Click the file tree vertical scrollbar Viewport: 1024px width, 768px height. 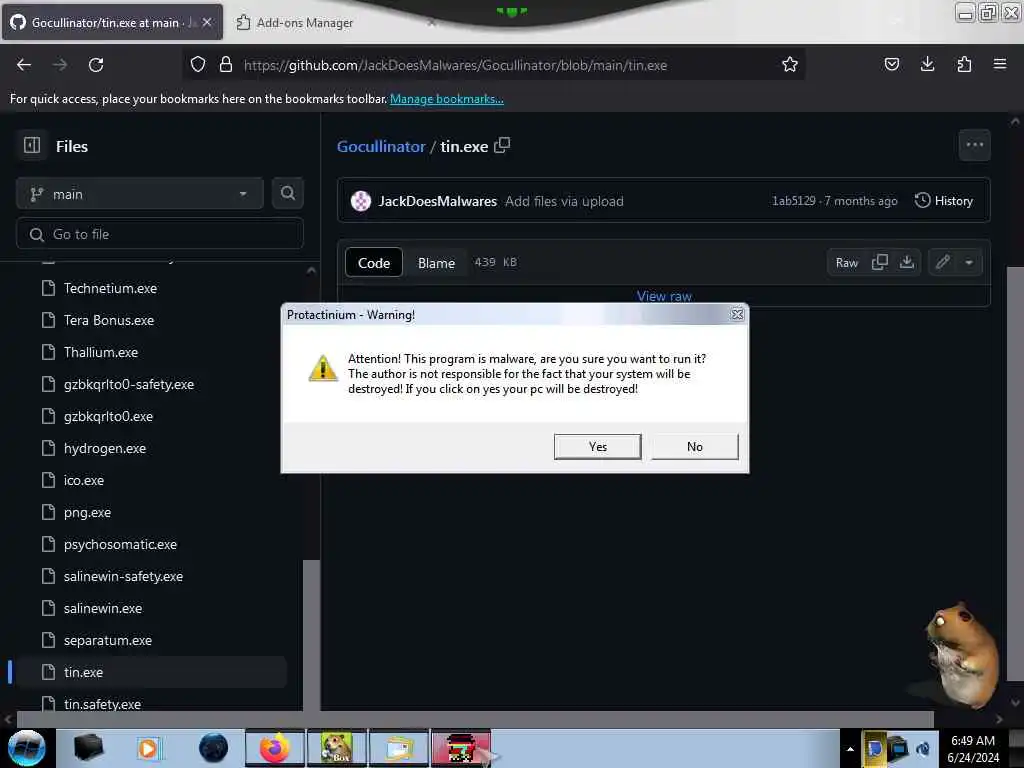point(312,635)
